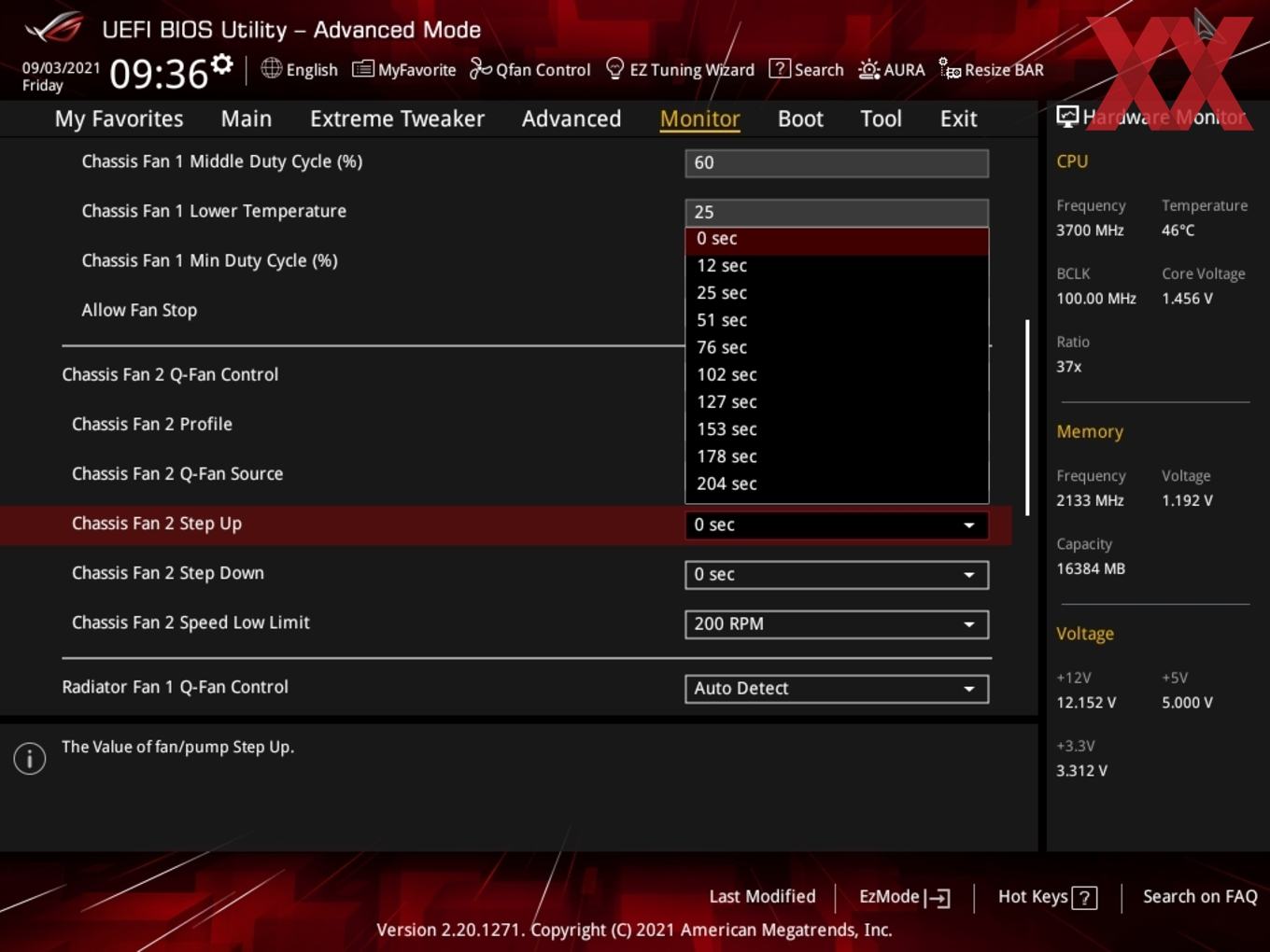Edit Chassis Fan 1 Middle Duty Cycle field
Viewport: 1270px width, 952px height.
click(x=837, y=163)
